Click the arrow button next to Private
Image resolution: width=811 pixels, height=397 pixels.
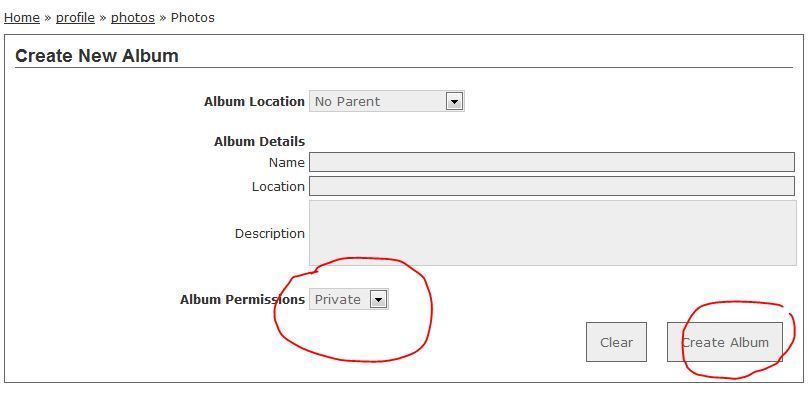[379, 299]
